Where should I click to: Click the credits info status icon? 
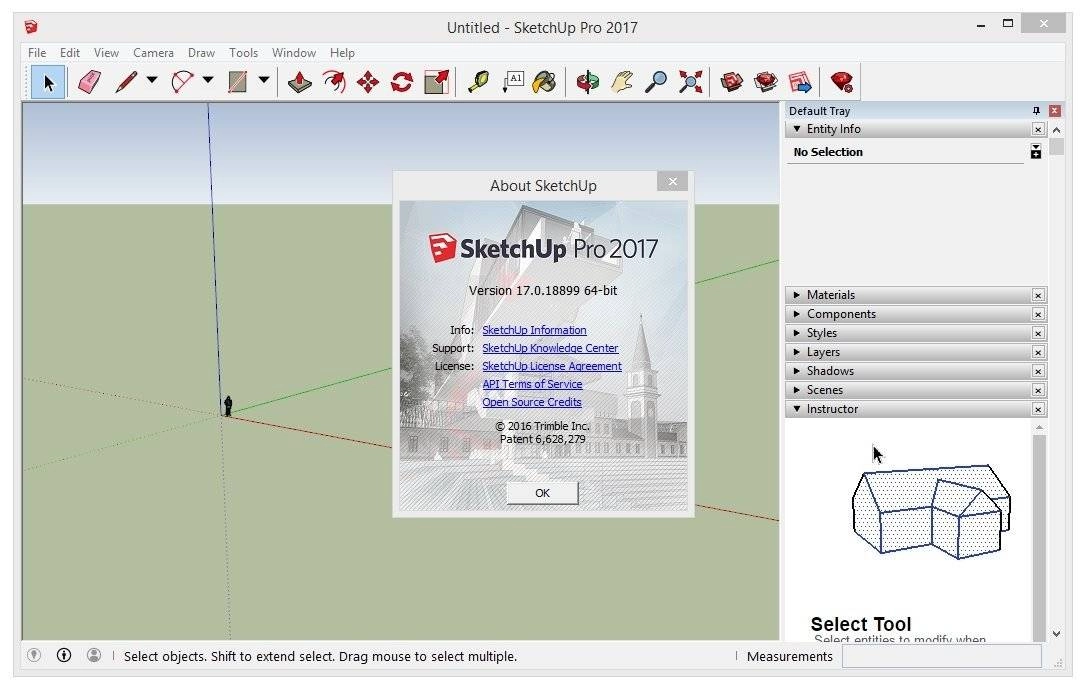click(x=64, y=656)
